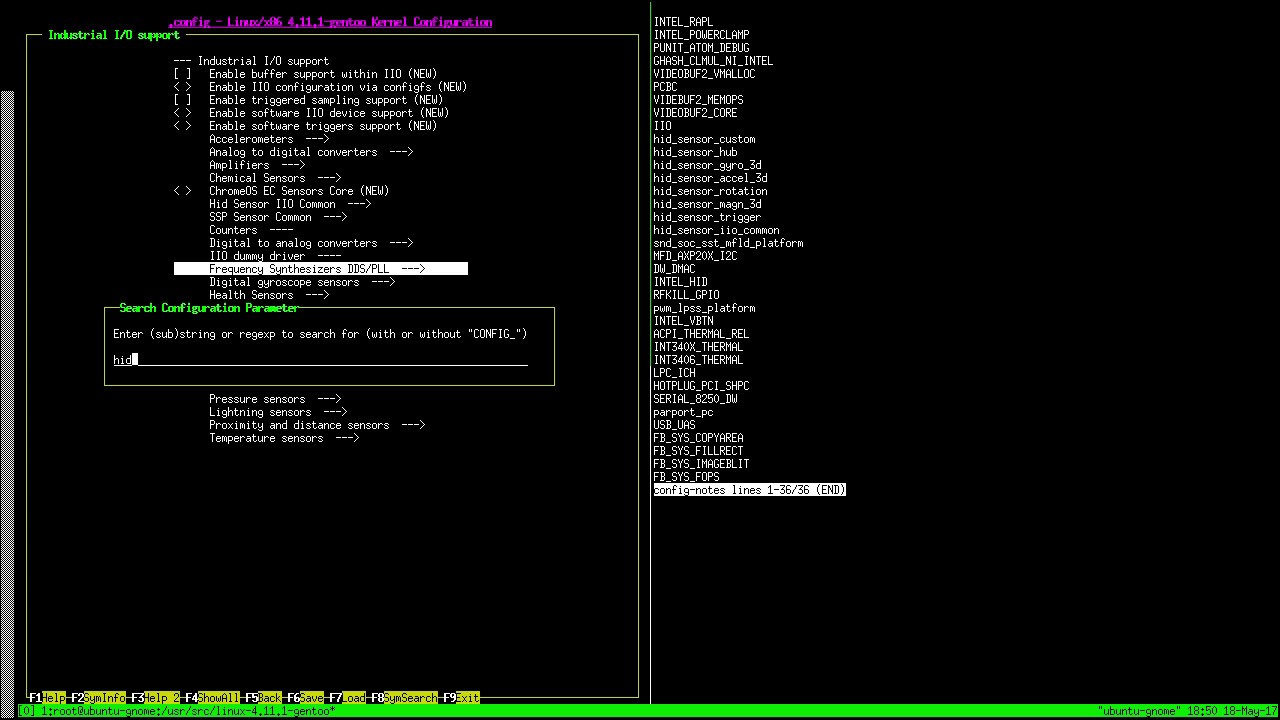Open Digital gyroscope sensors submenu
The image size is (1280, 720).
[302, 282]
